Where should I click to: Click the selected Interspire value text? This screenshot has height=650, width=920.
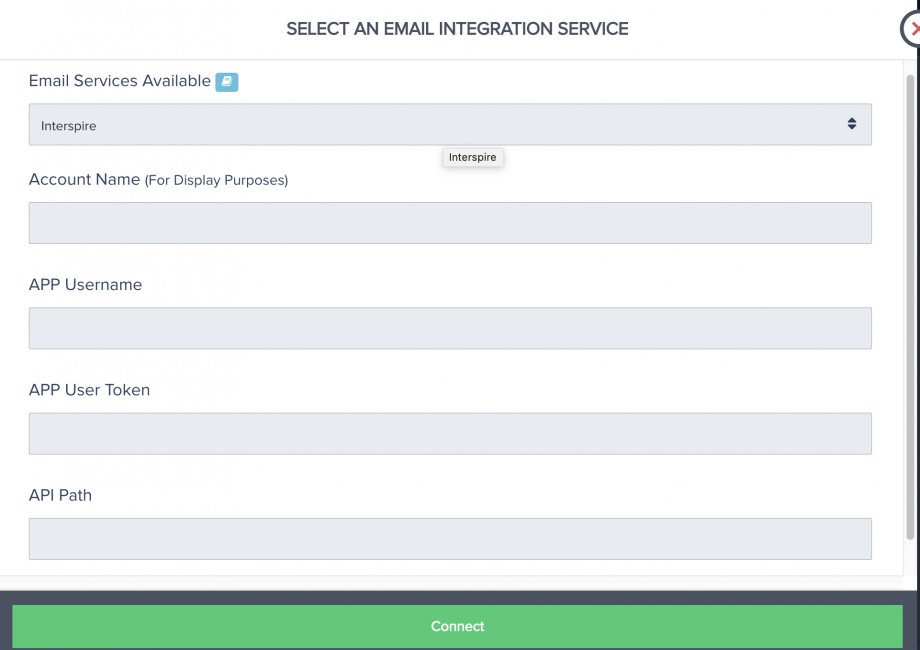(x=69, y=126)
